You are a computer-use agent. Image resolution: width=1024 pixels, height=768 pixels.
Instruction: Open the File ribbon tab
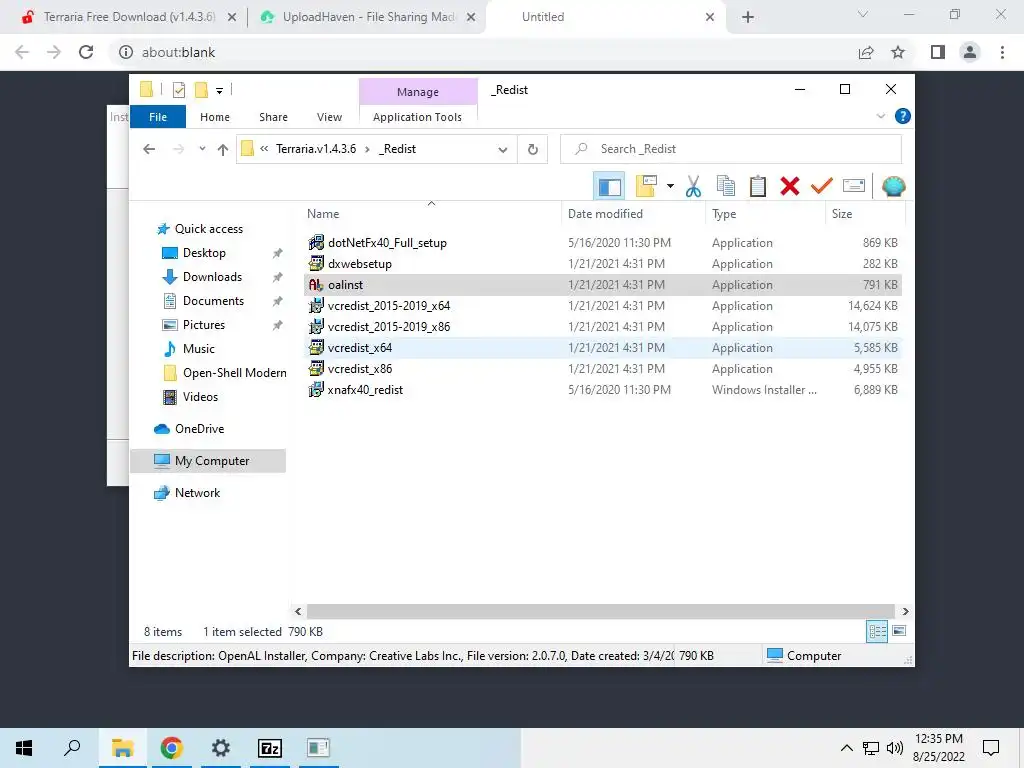[158, 117]
